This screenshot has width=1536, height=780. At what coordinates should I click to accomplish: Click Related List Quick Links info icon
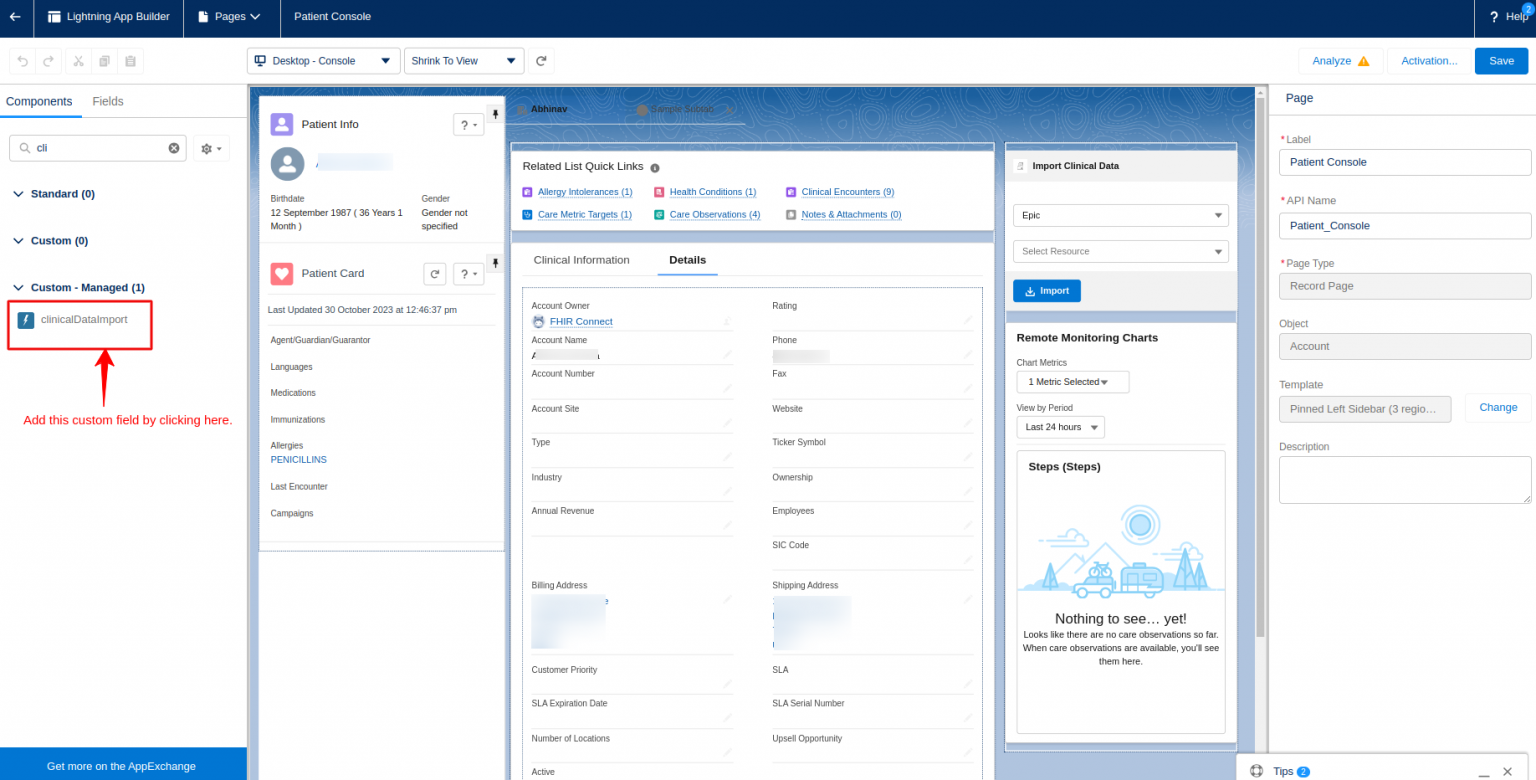tap(655, 168)
